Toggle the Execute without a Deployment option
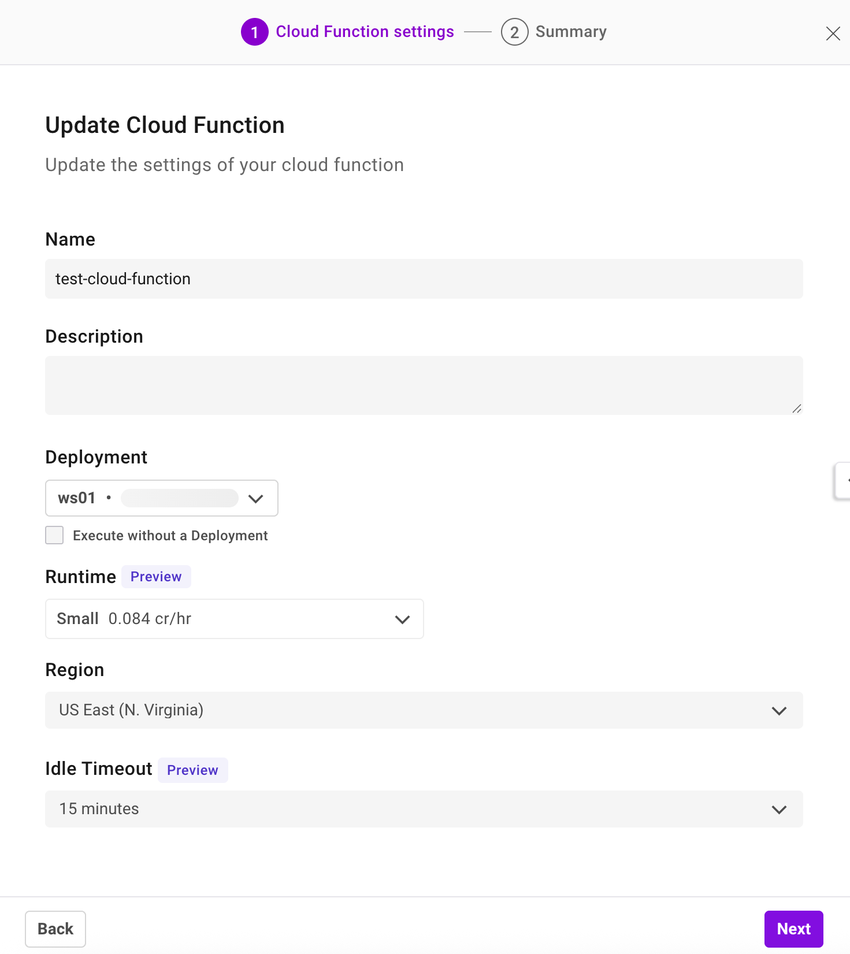This screenshot has width=850, height=954. tap(54, 535)
